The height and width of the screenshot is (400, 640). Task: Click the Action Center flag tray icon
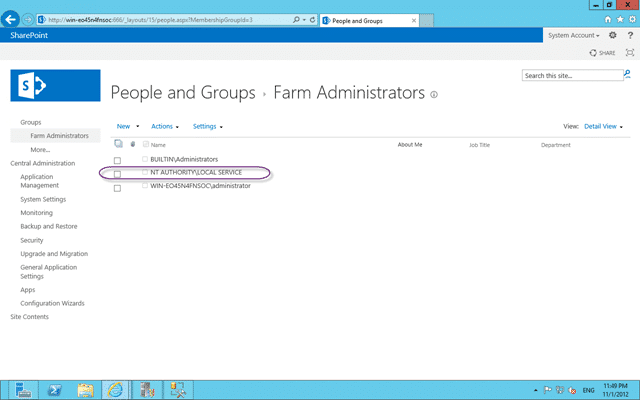click(547, 390)
